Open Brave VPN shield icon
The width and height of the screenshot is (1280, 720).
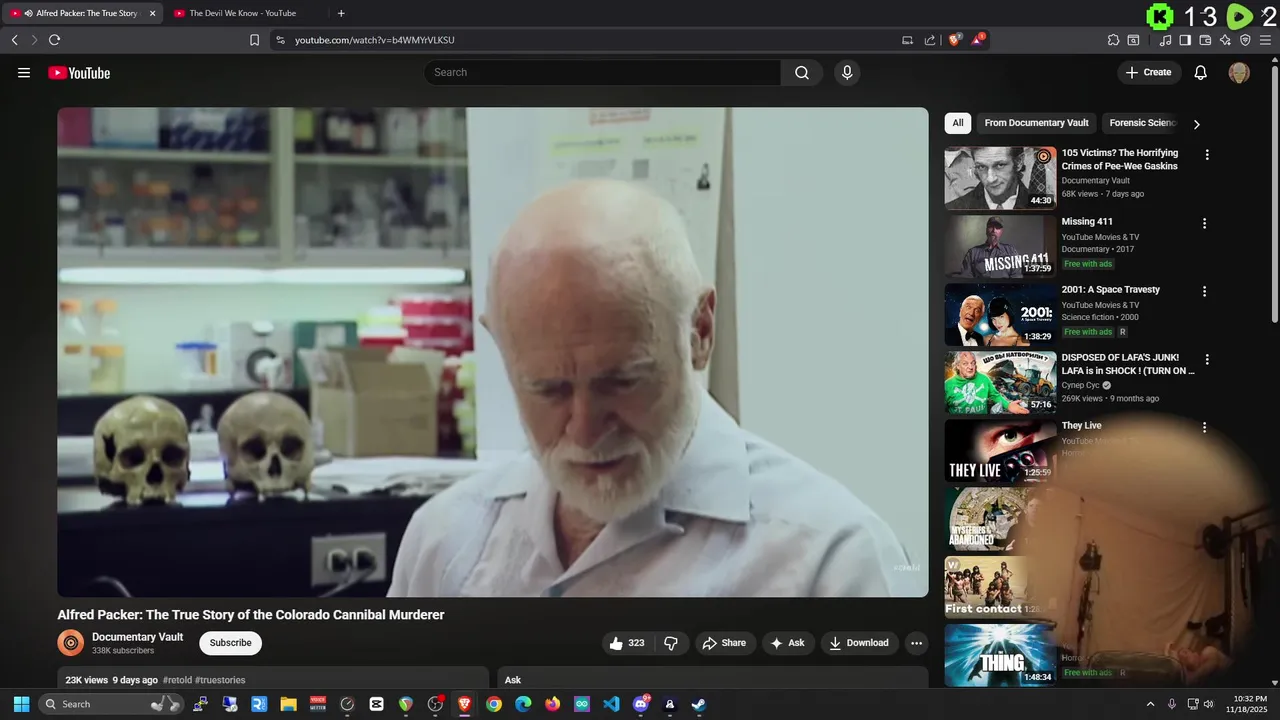coord(1245,40)
